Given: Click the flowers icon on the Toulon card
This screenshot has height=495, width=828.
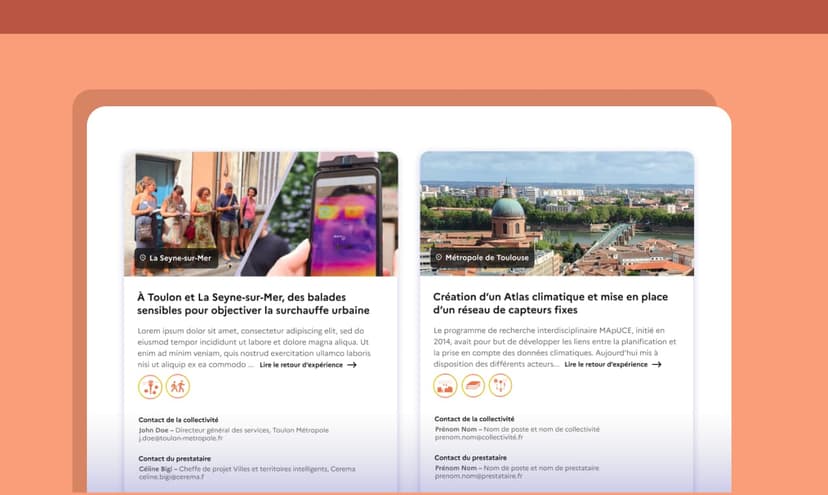Looking at the screenshot, I should (150, 386).
